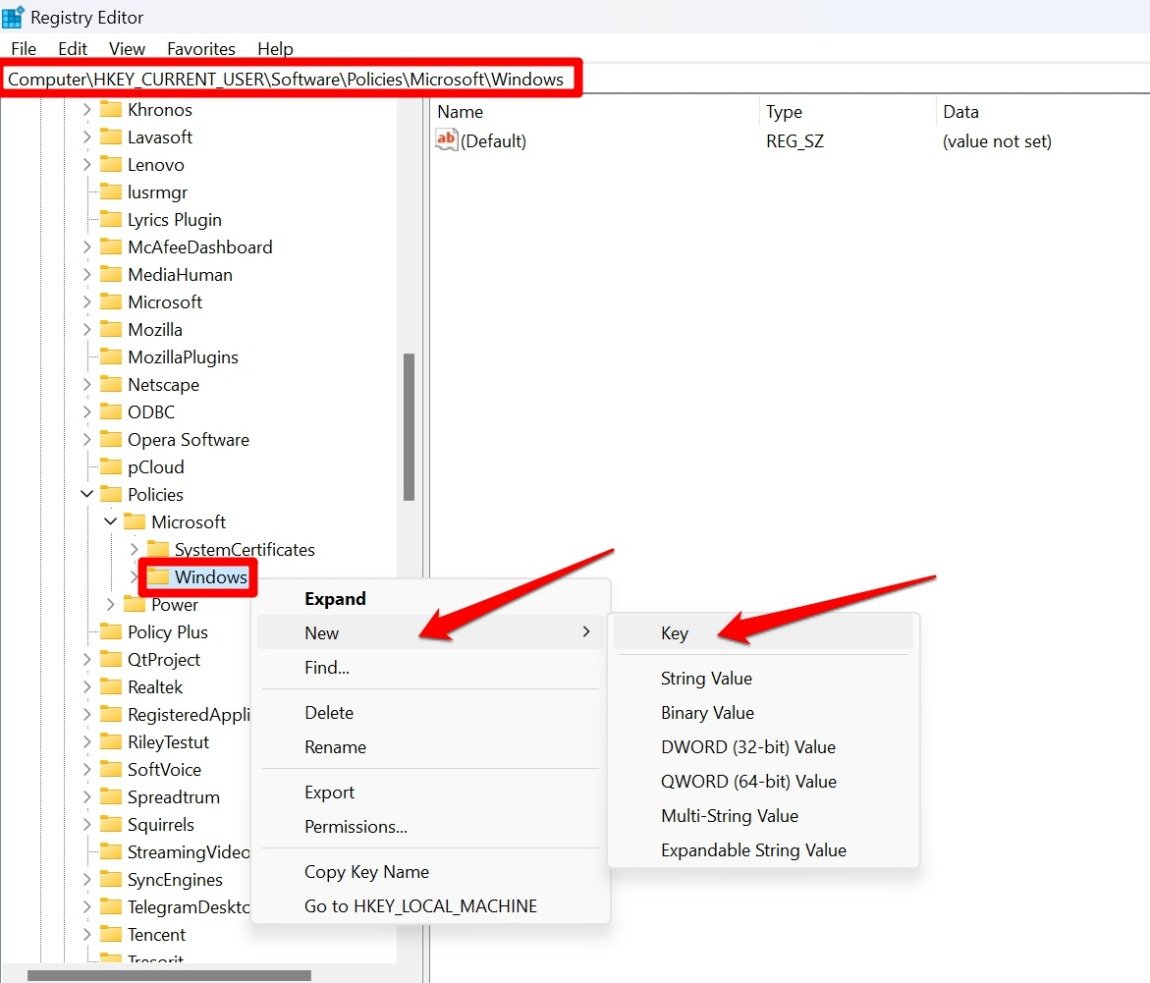
Task: Choose Permissions... in the context menu
Action: (x=431, y=827)
